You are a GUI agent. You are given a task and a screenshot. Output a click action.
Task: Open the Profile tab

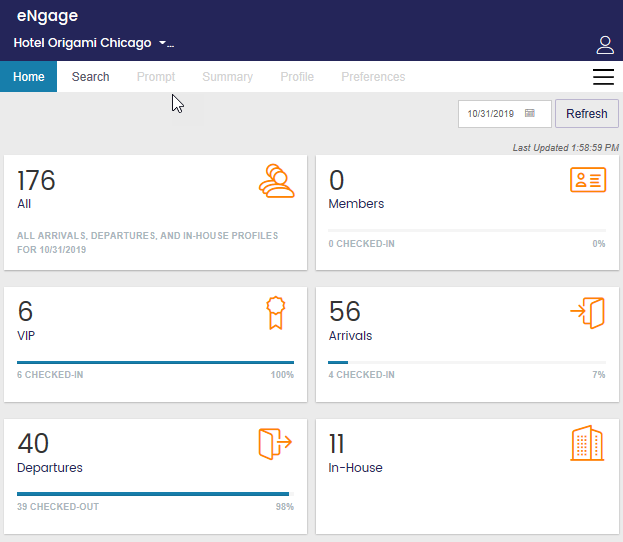pos(297,76)
